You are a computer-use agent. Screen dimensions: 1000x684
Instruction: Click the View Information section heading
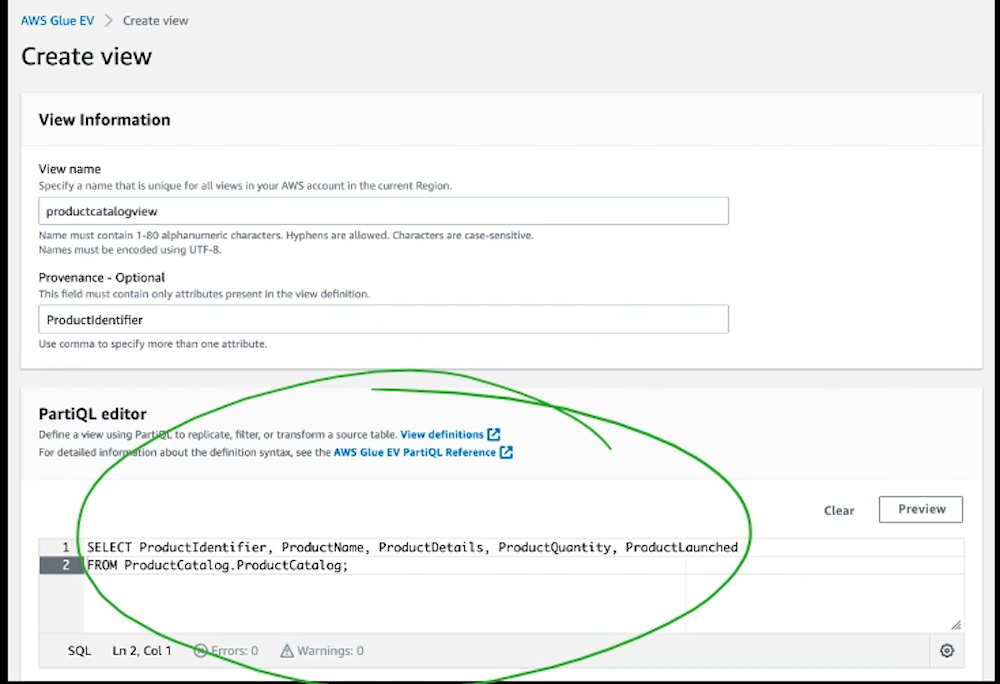click(x=104, y=120)
